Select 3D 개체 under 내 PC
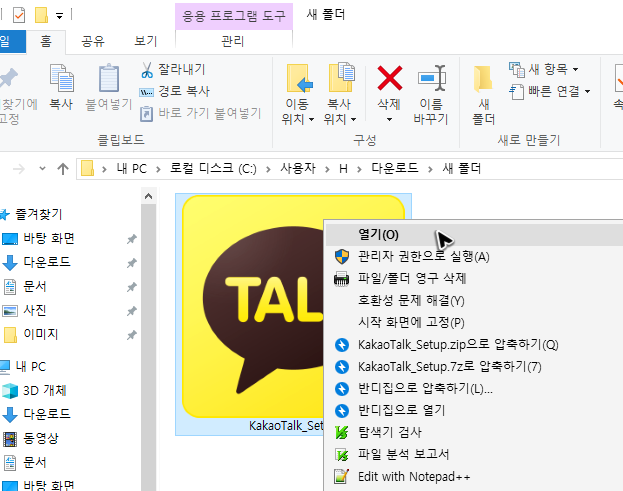This screenshot has width=623, height=491. point(44,390)
